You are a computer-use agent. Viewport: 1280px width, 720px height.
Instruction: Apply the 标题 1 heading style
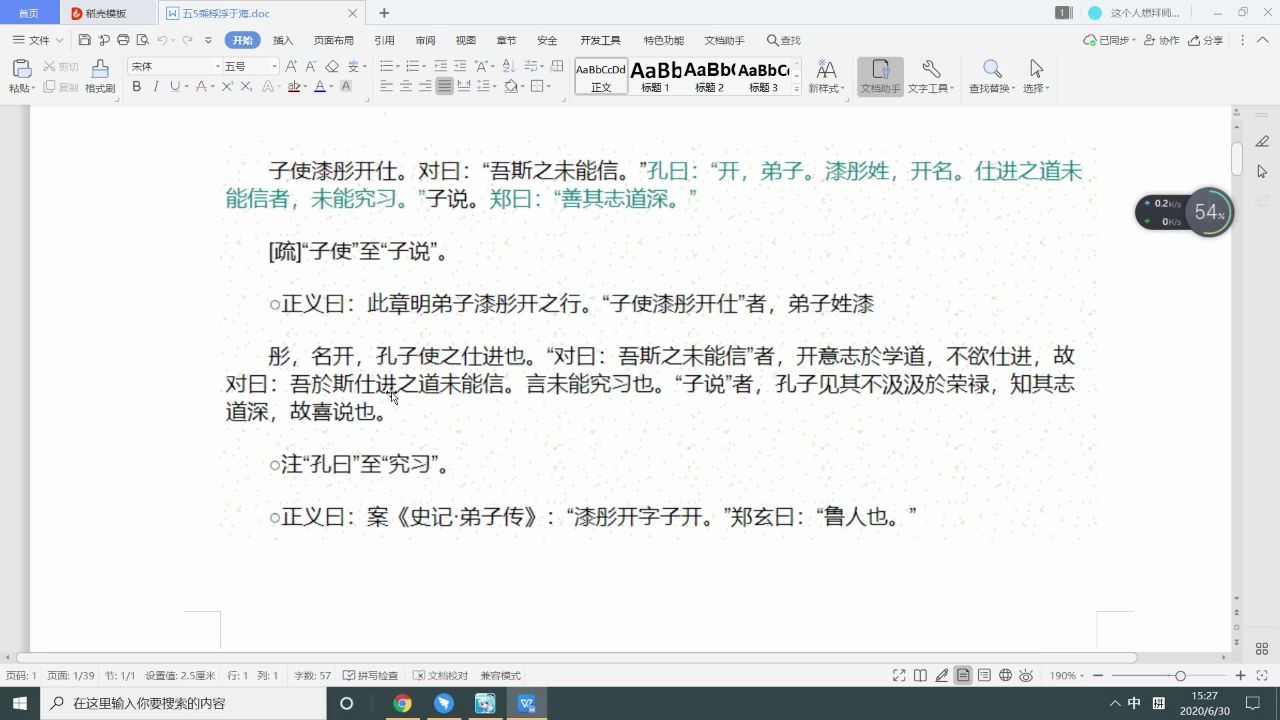click(656, 77)
